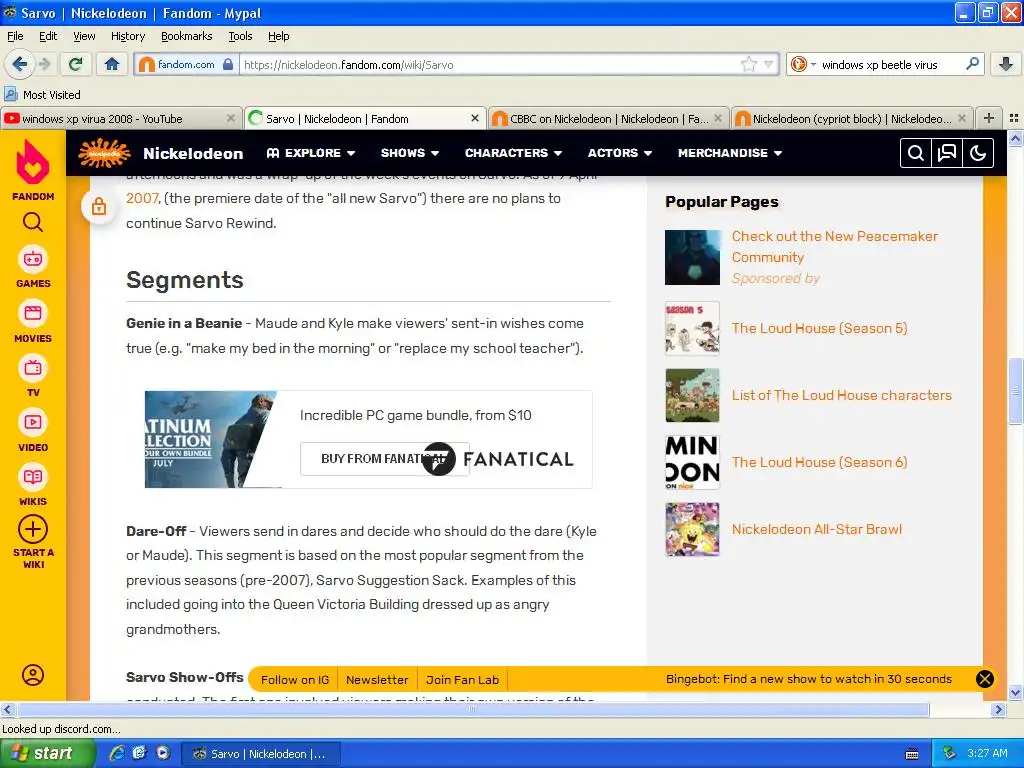This screenshot has width=1024, height=768.
Task: Expand the Explore dropdown menu
Action: pyautogui.click(x=311, y=153)
